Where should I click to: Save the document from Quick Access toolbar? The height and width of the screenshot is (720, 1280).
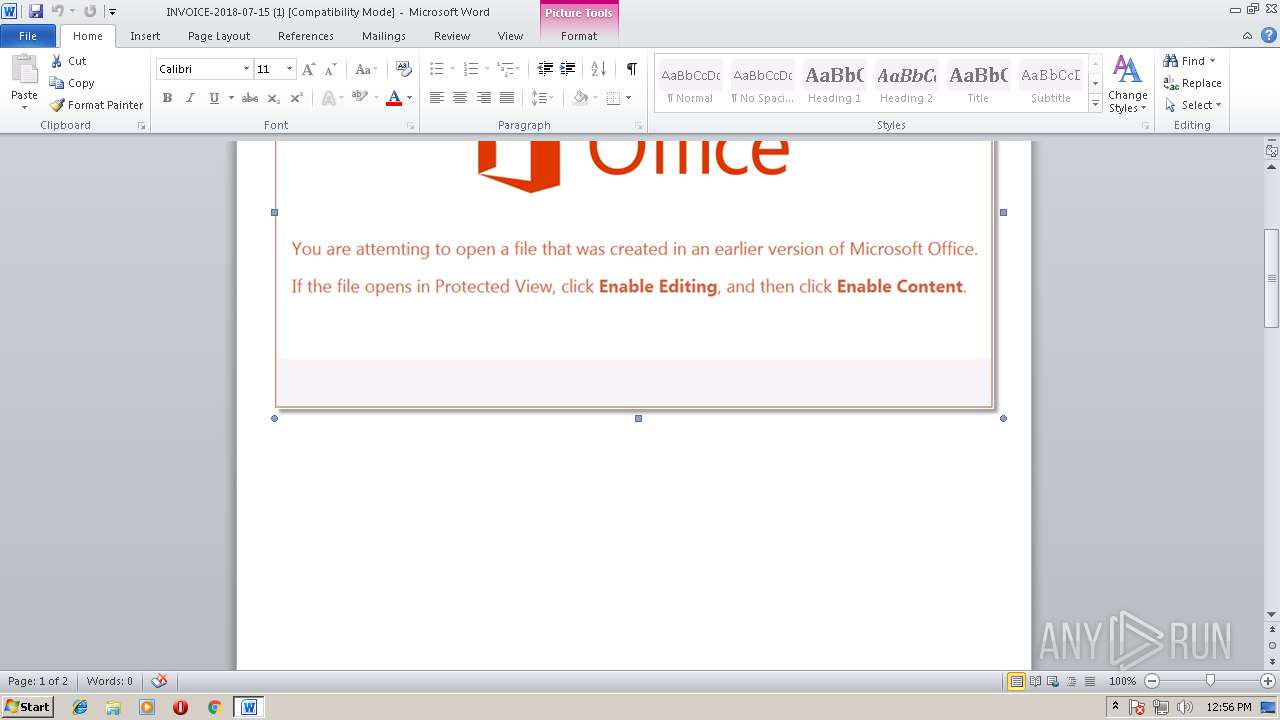(x=36, y=11)
